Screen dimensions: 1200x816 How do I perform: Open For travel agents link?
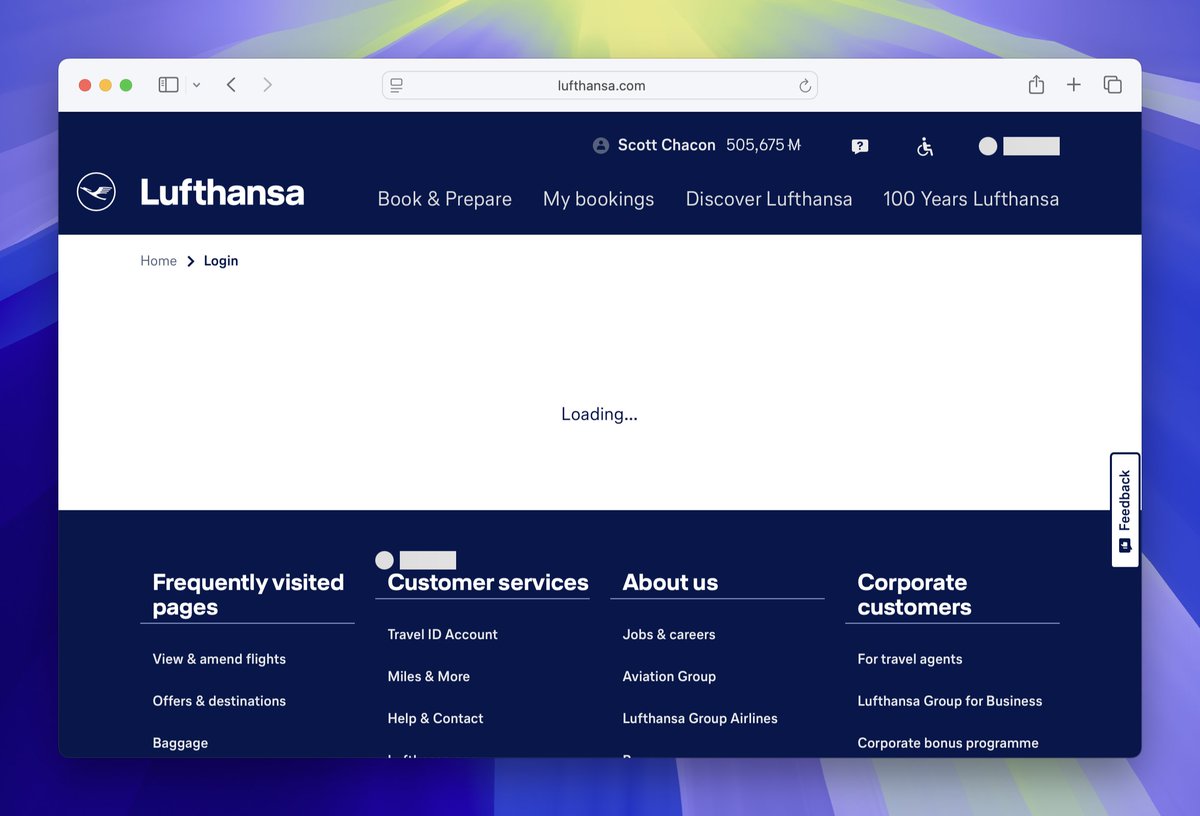pos(910,659)
